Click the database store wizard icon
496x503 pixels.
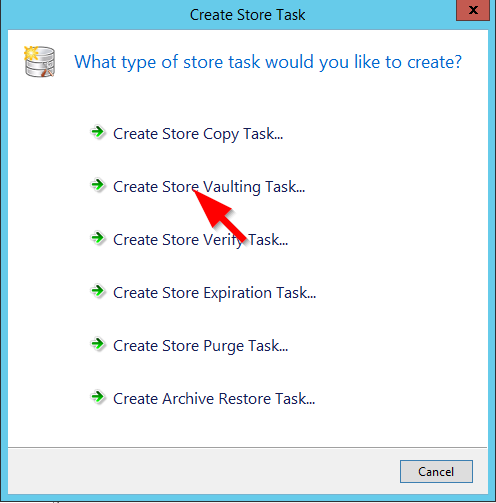pos(40,62)
